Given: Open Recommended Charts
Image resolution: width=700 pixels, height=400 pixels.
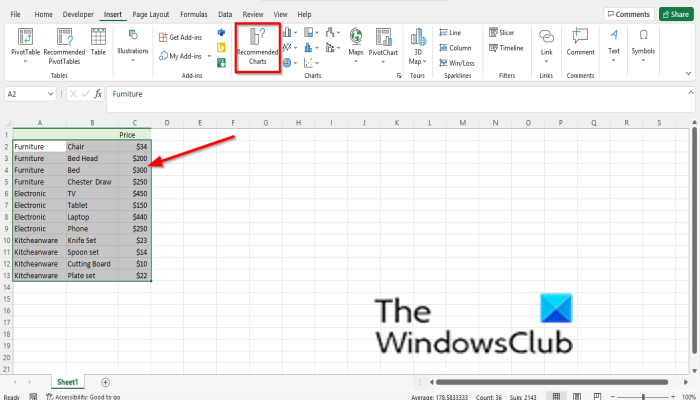Looking at the screenshot, I should pos(258,48).
